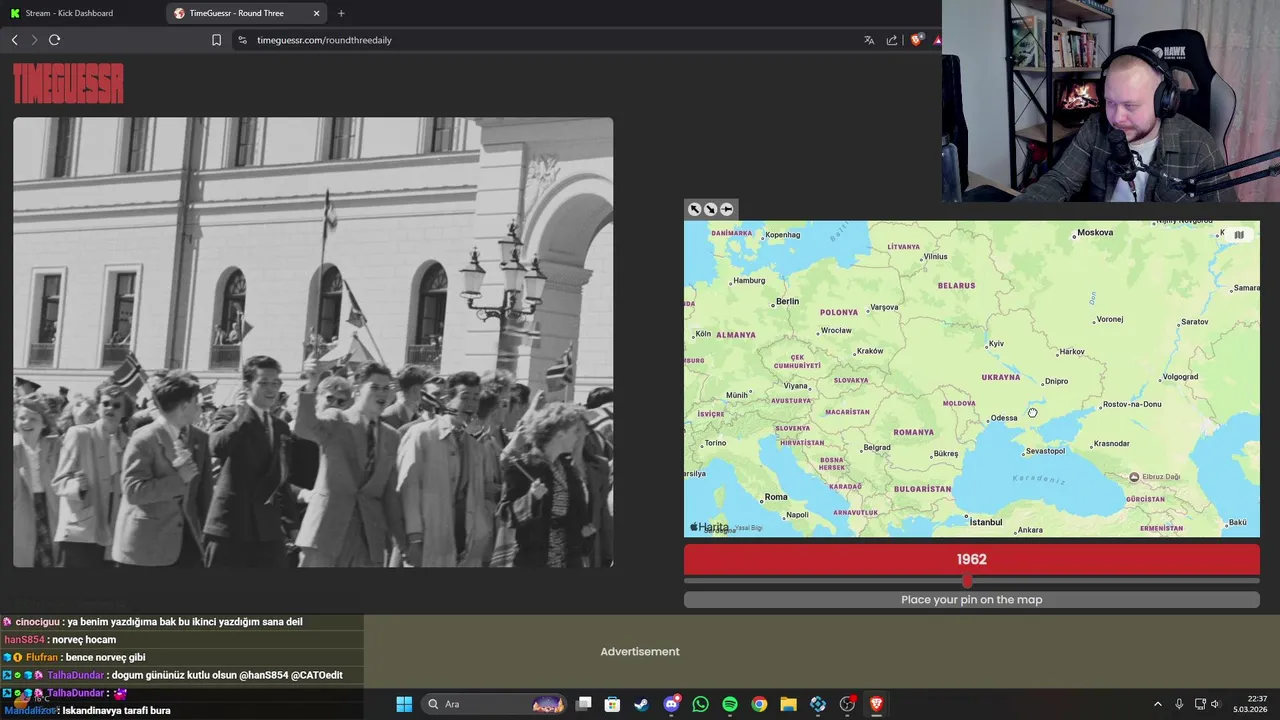This screenshot has width=1280, height=720.
Task: Click the Yasal Bilgi map link
Action: (x=749, y=528)
